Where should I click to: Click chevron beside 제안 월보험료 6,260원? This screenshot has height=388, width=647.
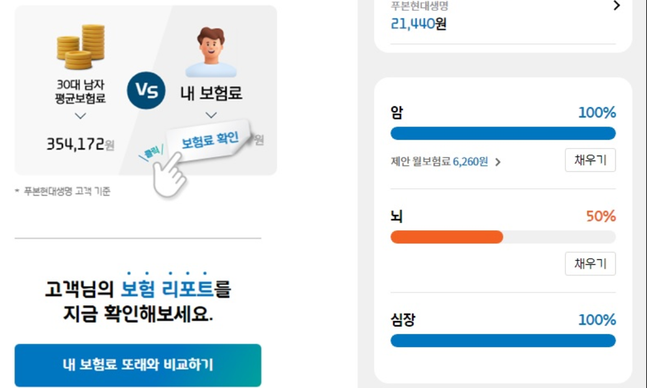(498, 162)
